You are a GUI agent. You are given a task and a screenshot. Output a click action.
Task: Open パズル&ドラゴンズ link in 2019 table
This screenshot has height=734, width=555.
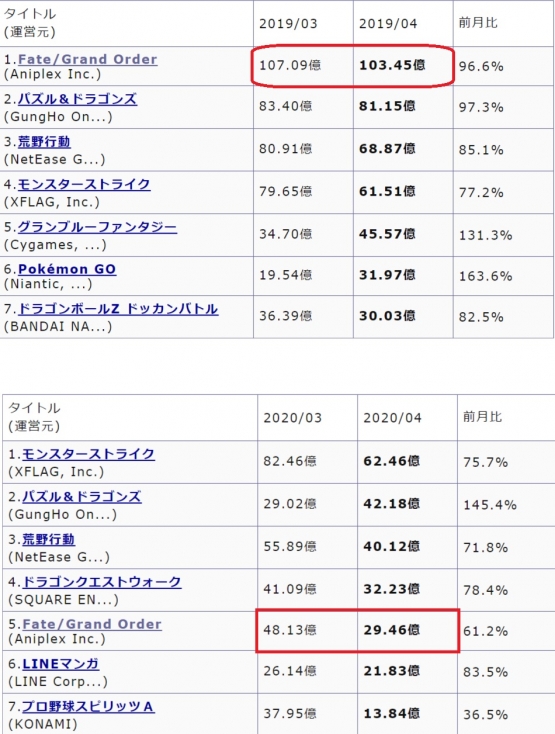(x=77, y=99)
